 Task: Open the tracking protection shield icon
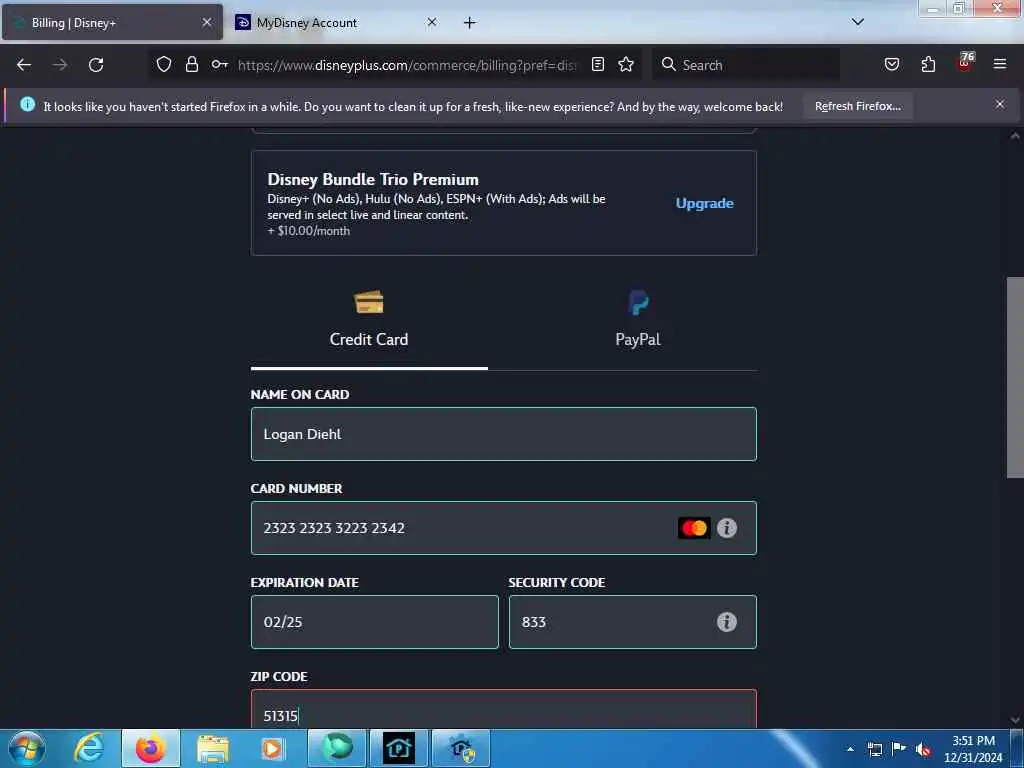tap(164, 65)
